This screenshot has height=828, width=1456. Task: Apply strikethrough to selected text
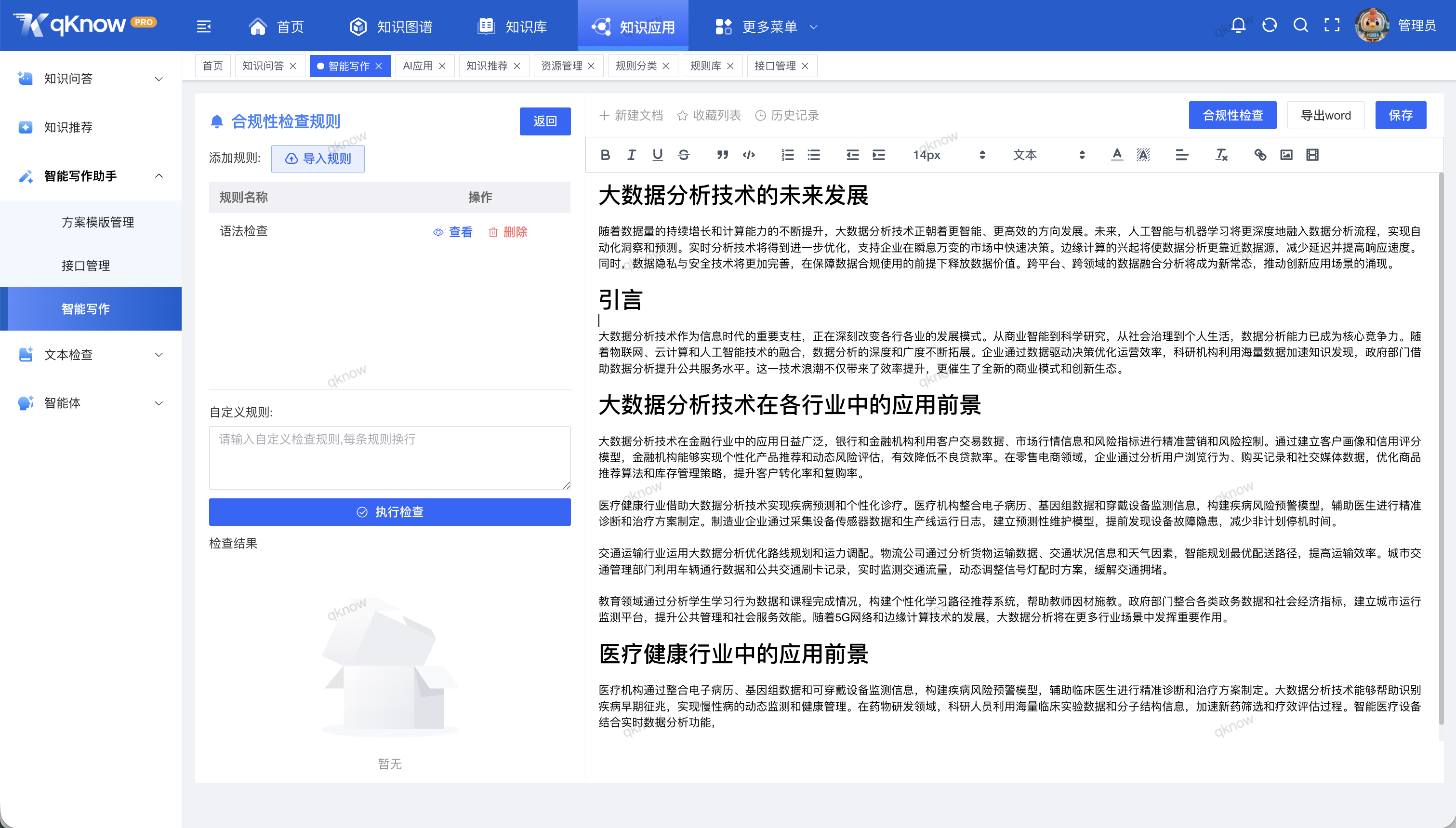pyautogui.click(x=684, y=155)
